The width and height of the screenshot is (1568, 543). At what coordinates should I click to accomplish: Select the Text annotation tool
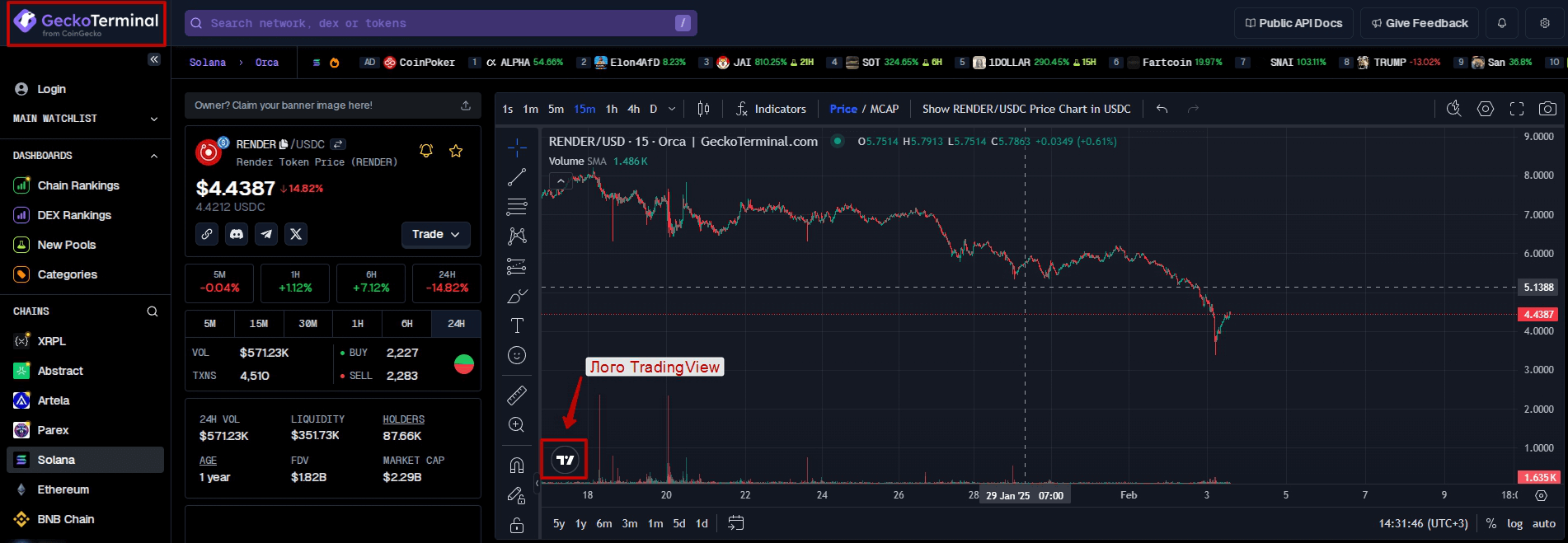point(517,325)
